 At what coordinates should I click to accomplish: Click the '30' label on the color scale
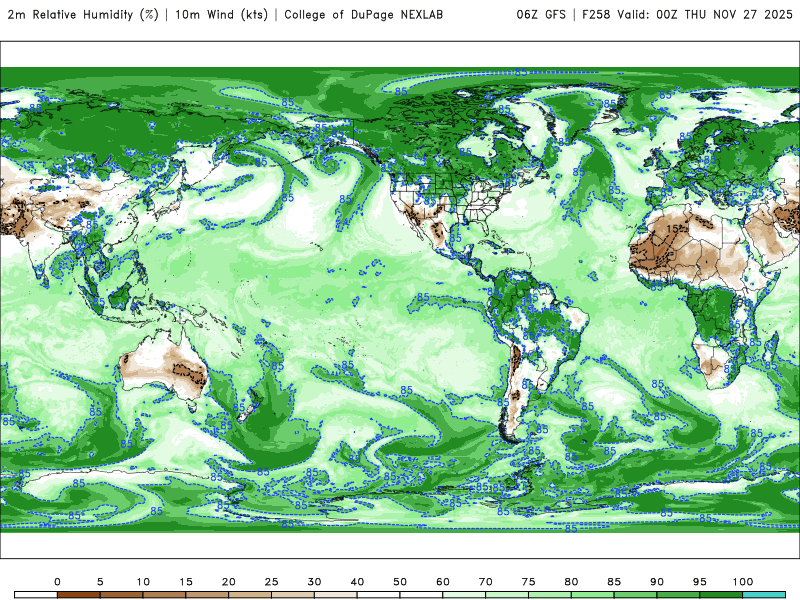314,582
